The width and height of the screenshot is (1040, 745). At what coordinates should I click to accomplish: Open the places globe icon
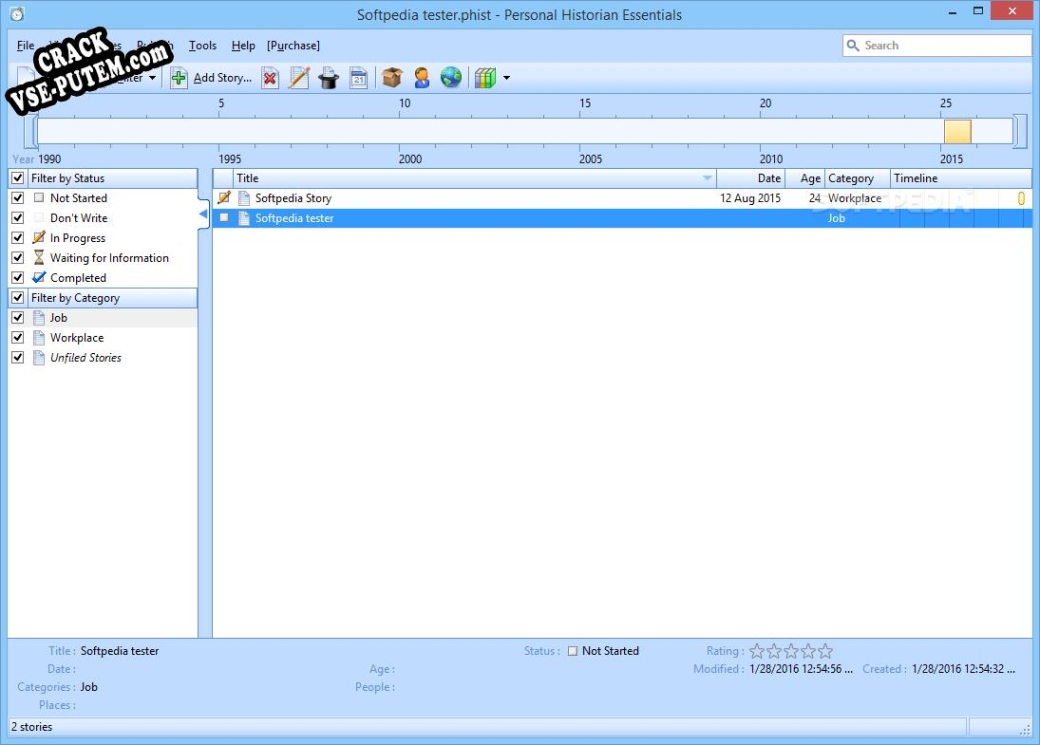coord(450,78)
